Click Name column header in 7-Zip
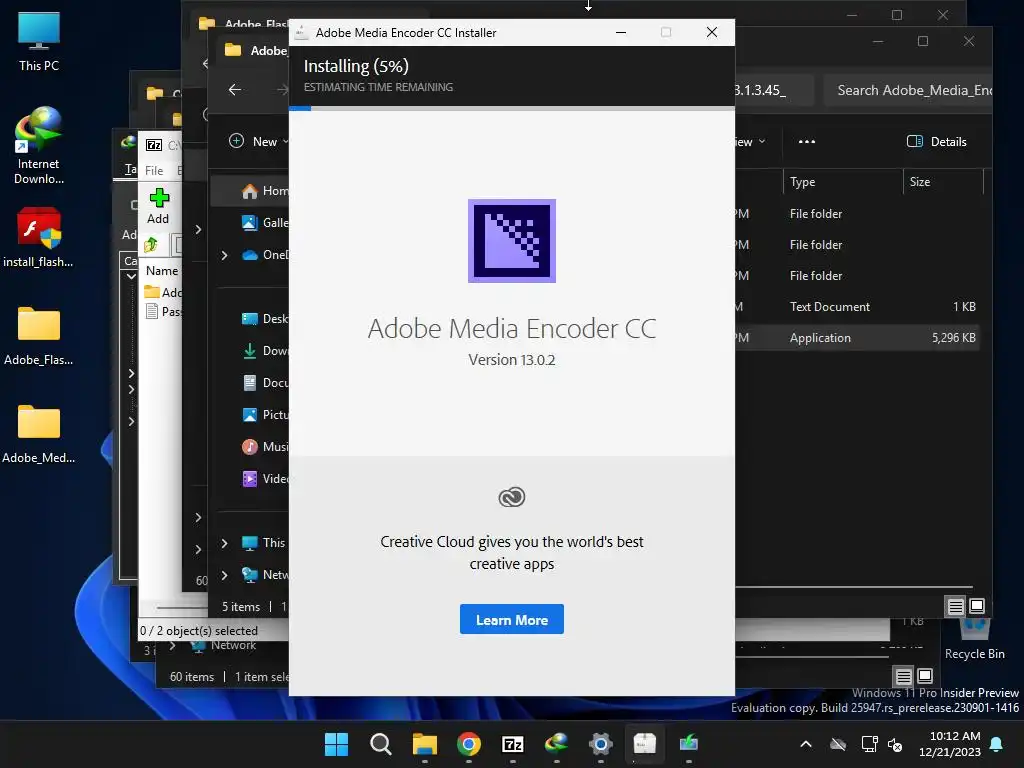 (x=161, y=270)
